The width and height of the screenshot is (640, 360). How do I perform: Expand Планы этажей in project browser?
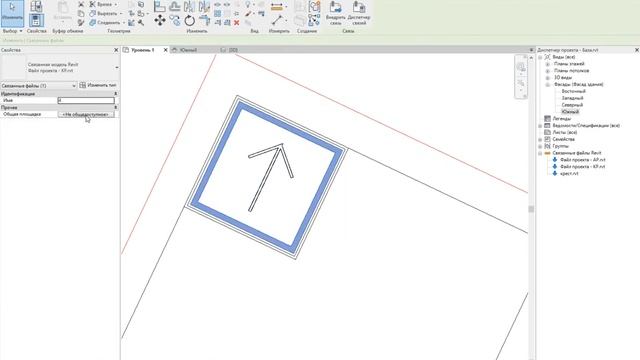(548, 64)
